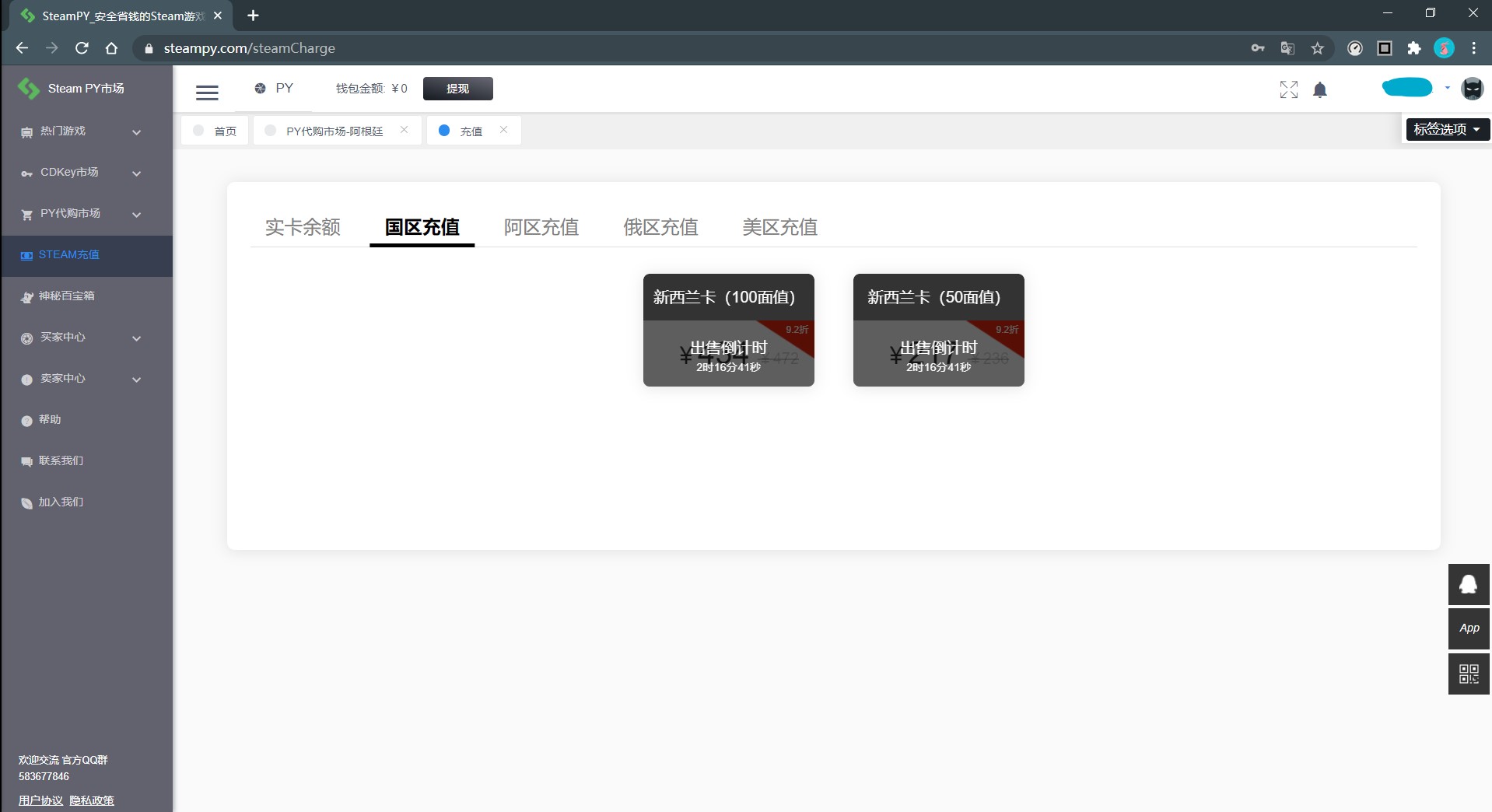1492x812 pixels.
Task: Go to the 首页 page tab
Action: coord(215,131)
